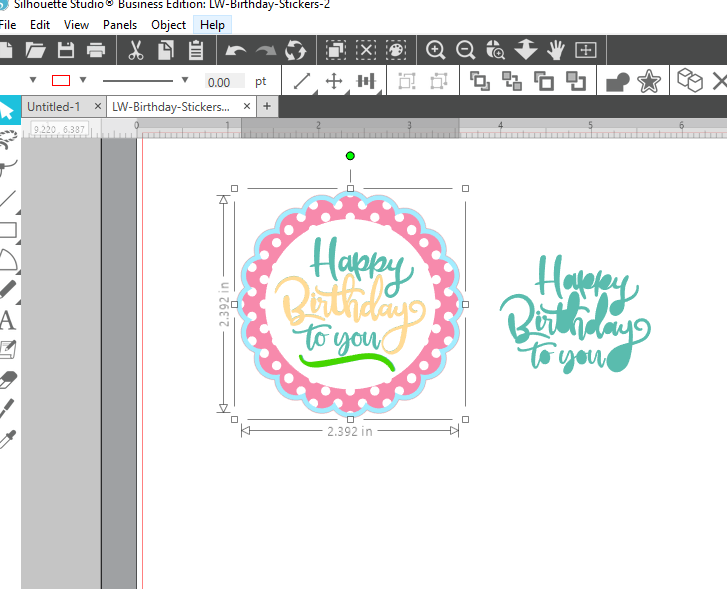This screenshot has height=589, width=727.
Task: Activate the Pan hand tool
Action: point(556,50)
